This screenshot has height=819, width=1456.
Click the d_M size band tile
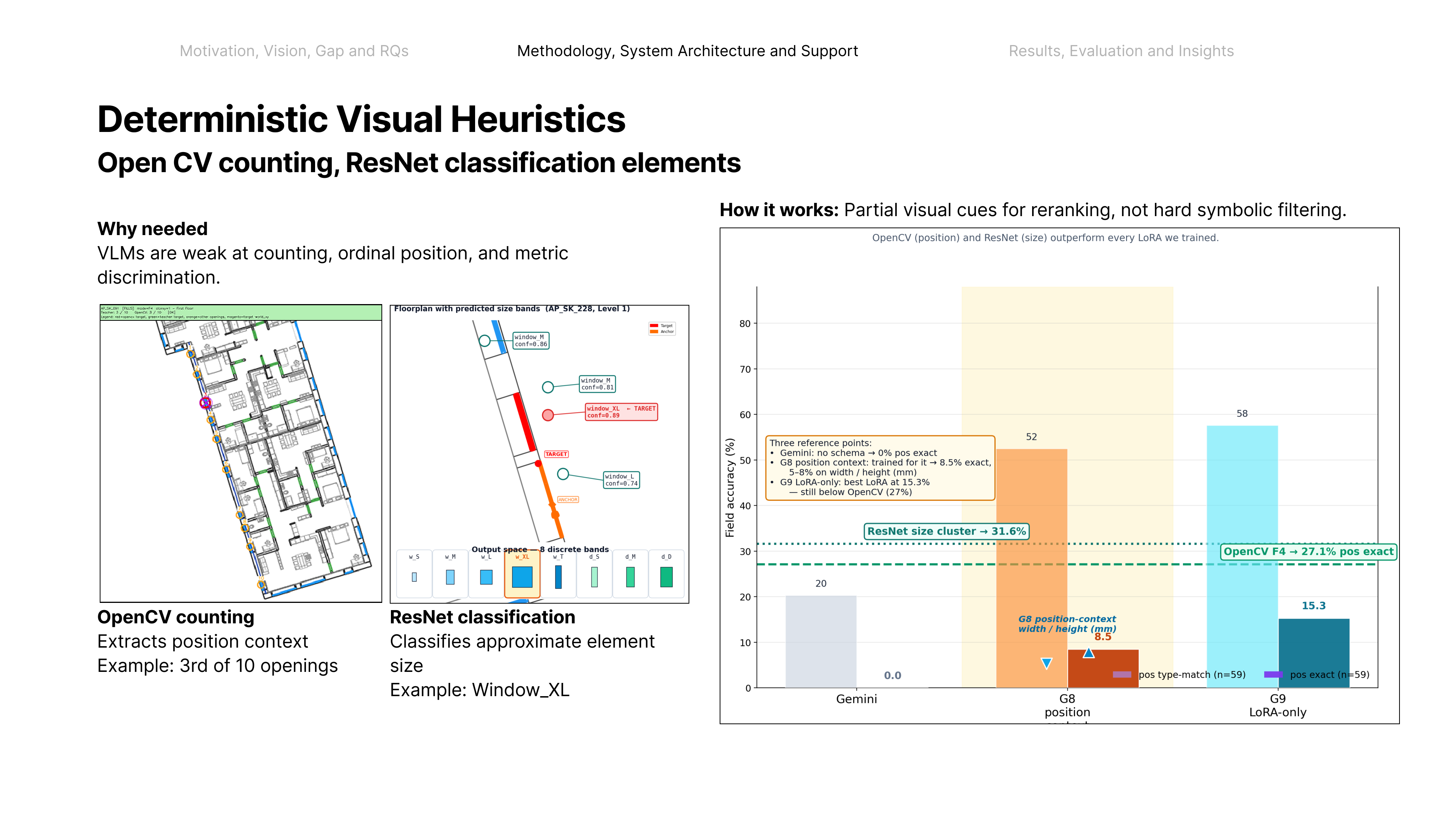click(x=630, y=573)
